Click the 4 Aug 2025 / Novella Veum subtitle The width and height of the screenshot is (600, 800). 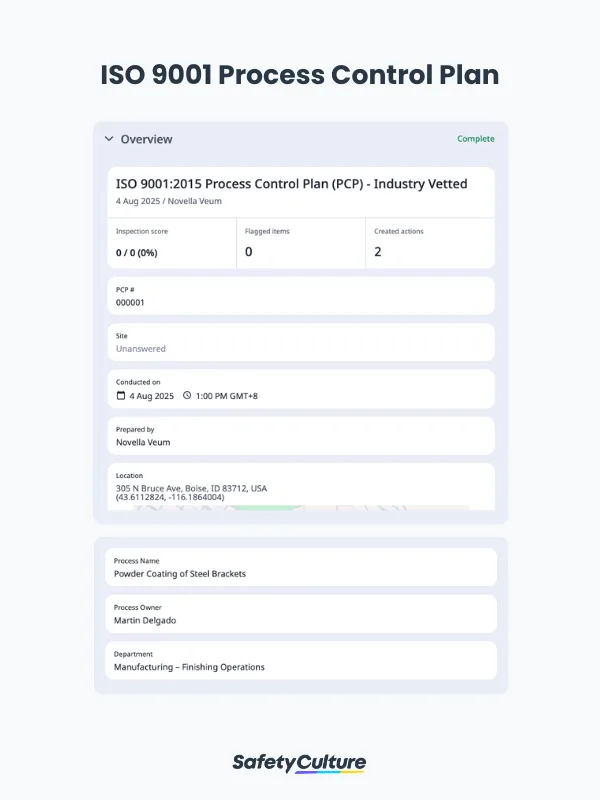pyautogui.click(x=169, y=201)
